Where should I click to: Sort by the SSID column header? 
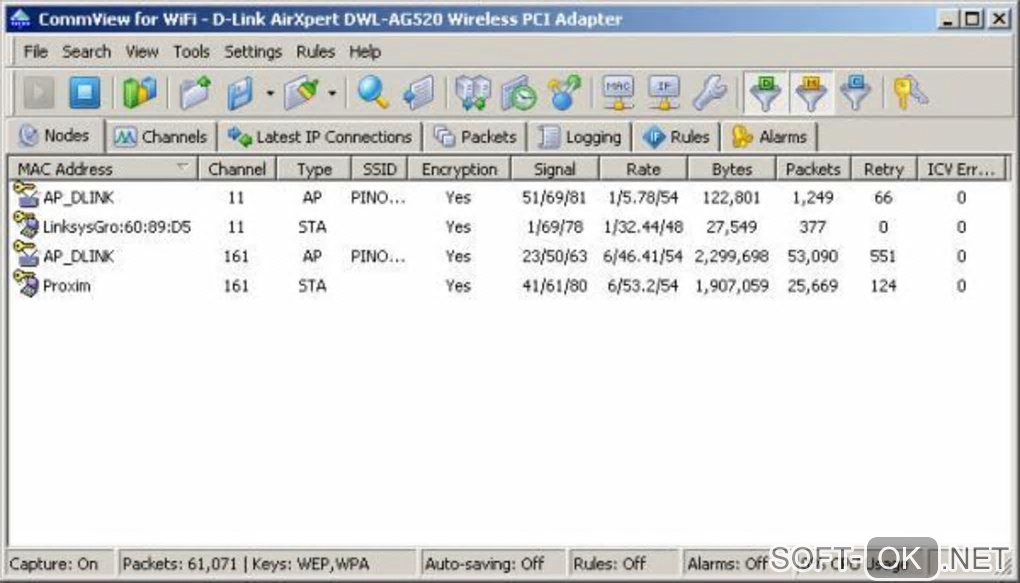click(x=379, y=169)
